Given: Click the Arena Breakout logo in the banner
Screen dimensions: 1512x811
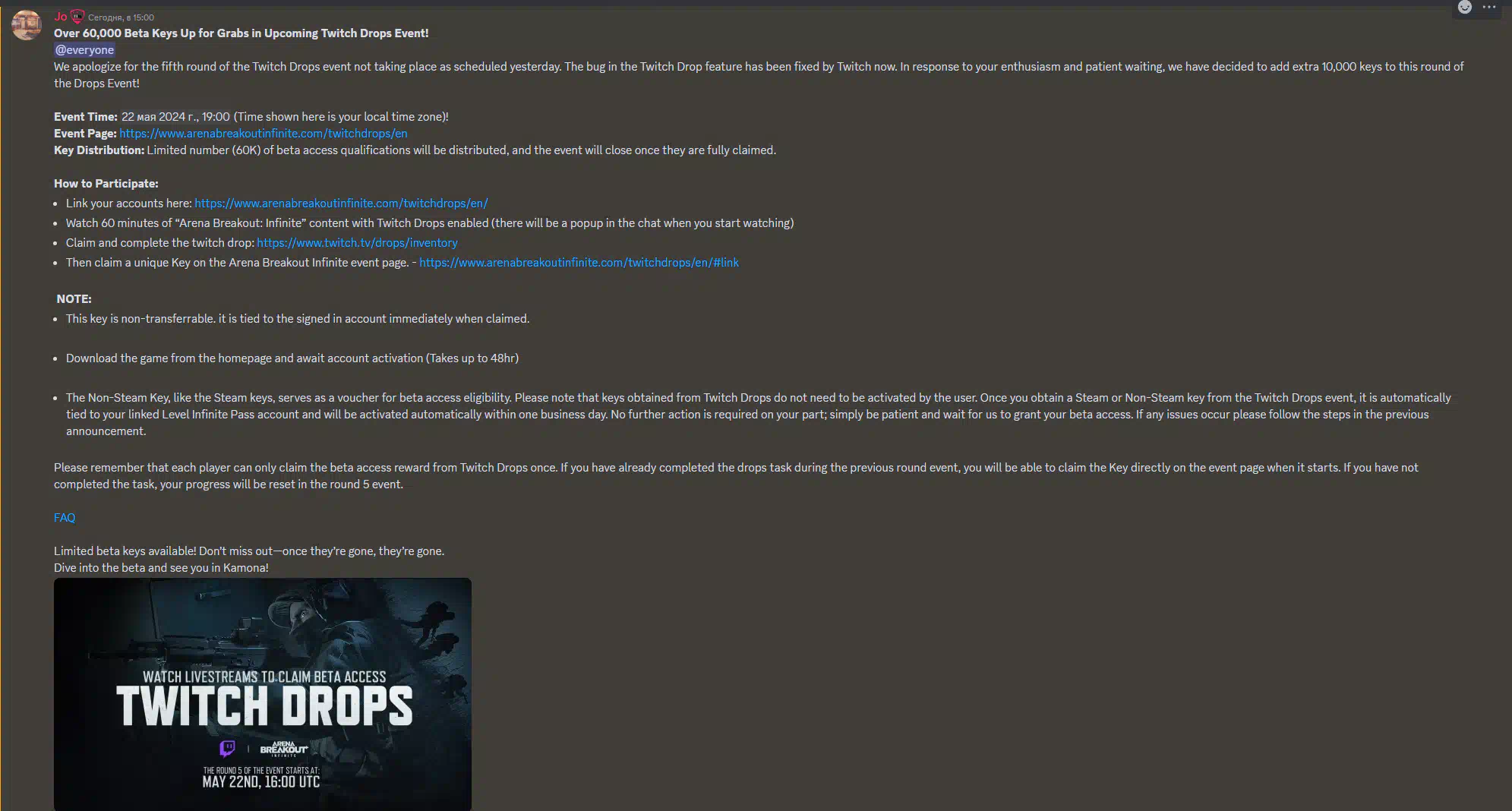Looking at the screenshot, I should [x=284, y=749].
